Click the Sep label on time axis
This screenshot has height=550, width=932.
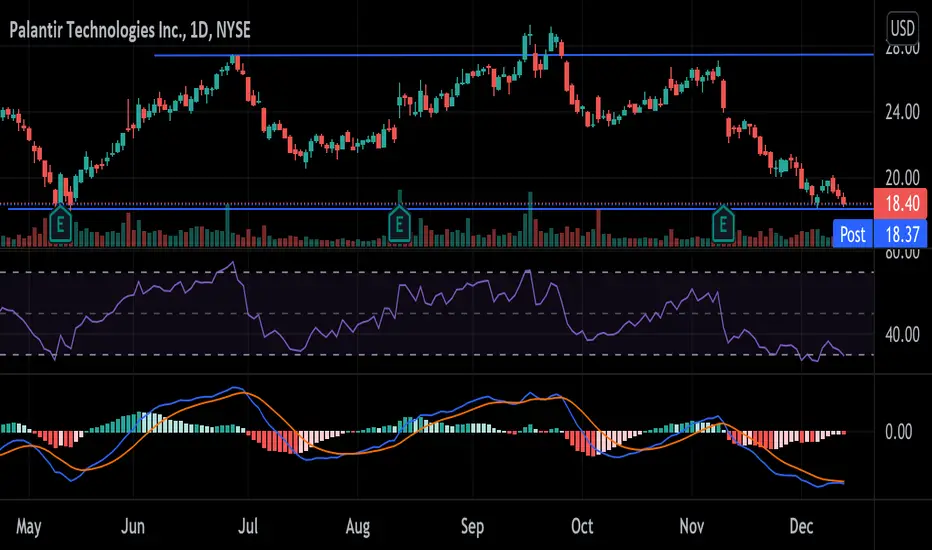point(473,527)
